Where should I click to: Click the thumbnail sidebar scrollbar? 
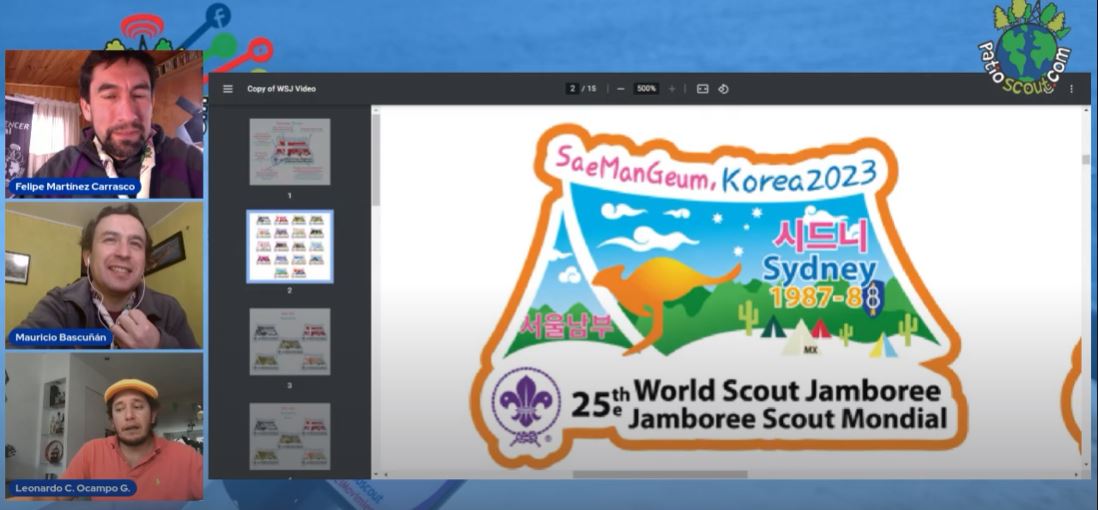pos(375,161)
